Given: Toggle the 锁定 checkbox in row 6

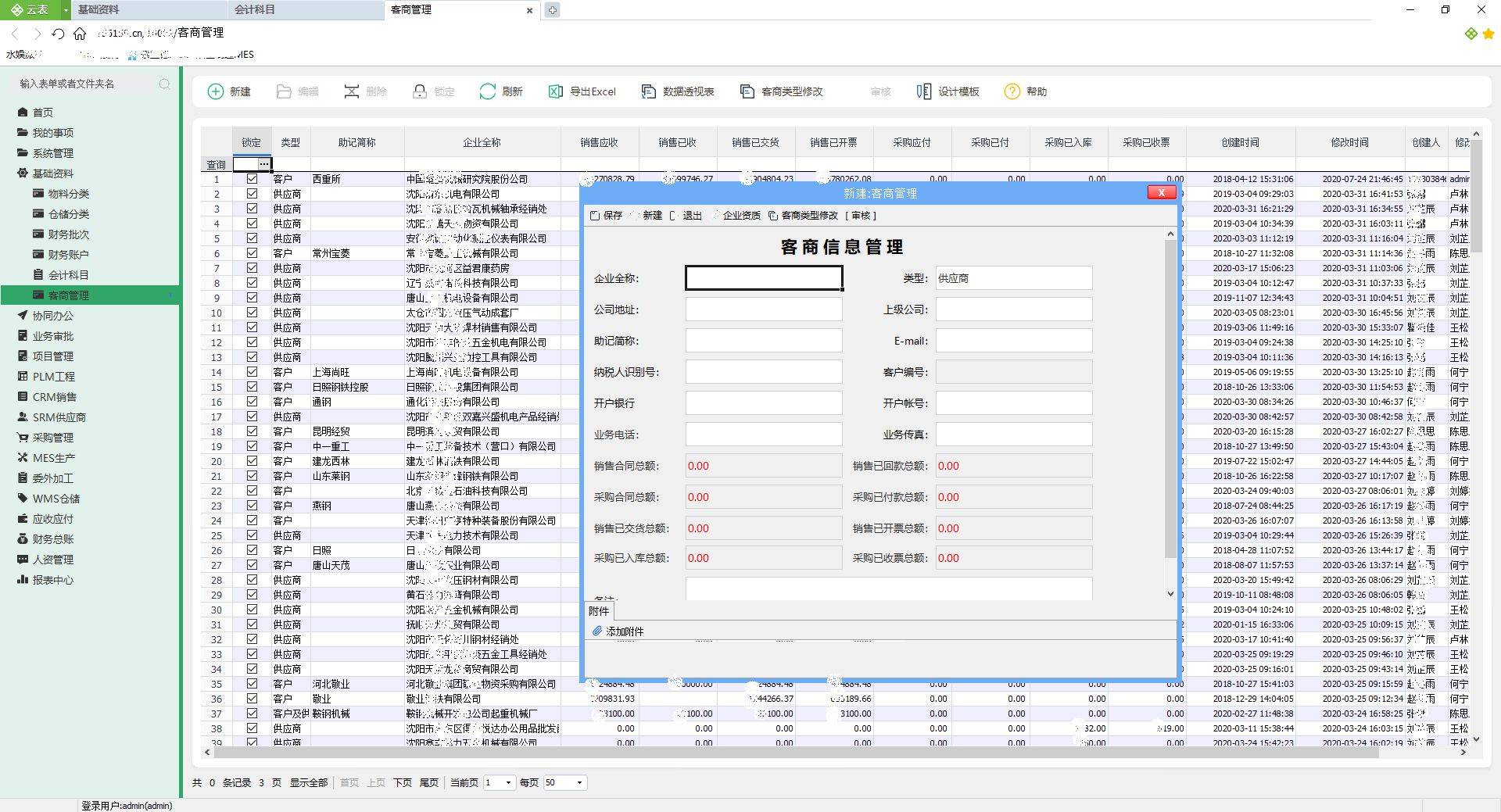Looking at the screenshot, I should tap(252, 253).
